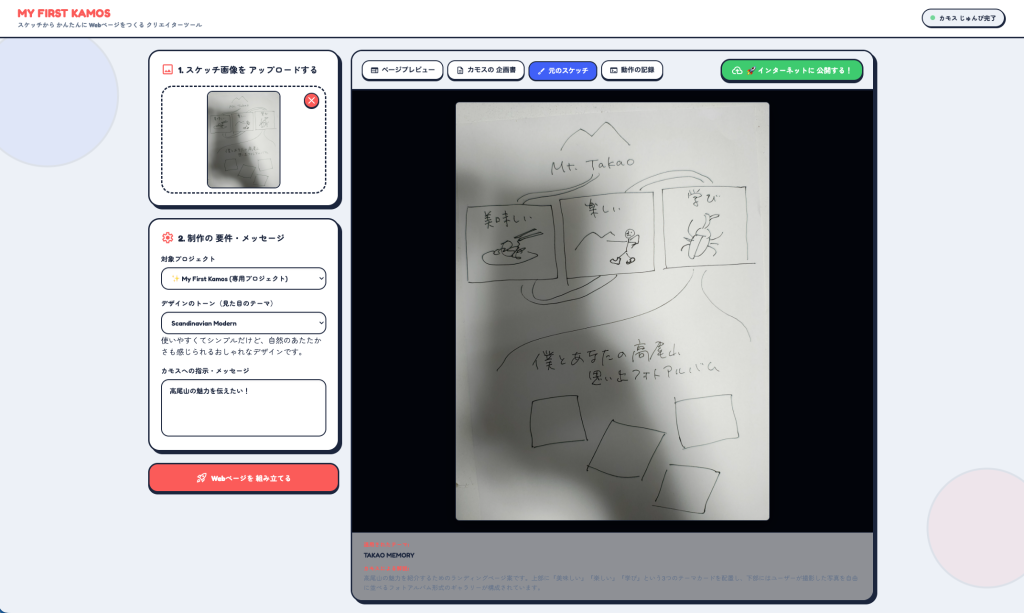Viewport: 1024px width, 613px height.
Task: Click the 対象プロジェクト label
Action: coord(188,259)
